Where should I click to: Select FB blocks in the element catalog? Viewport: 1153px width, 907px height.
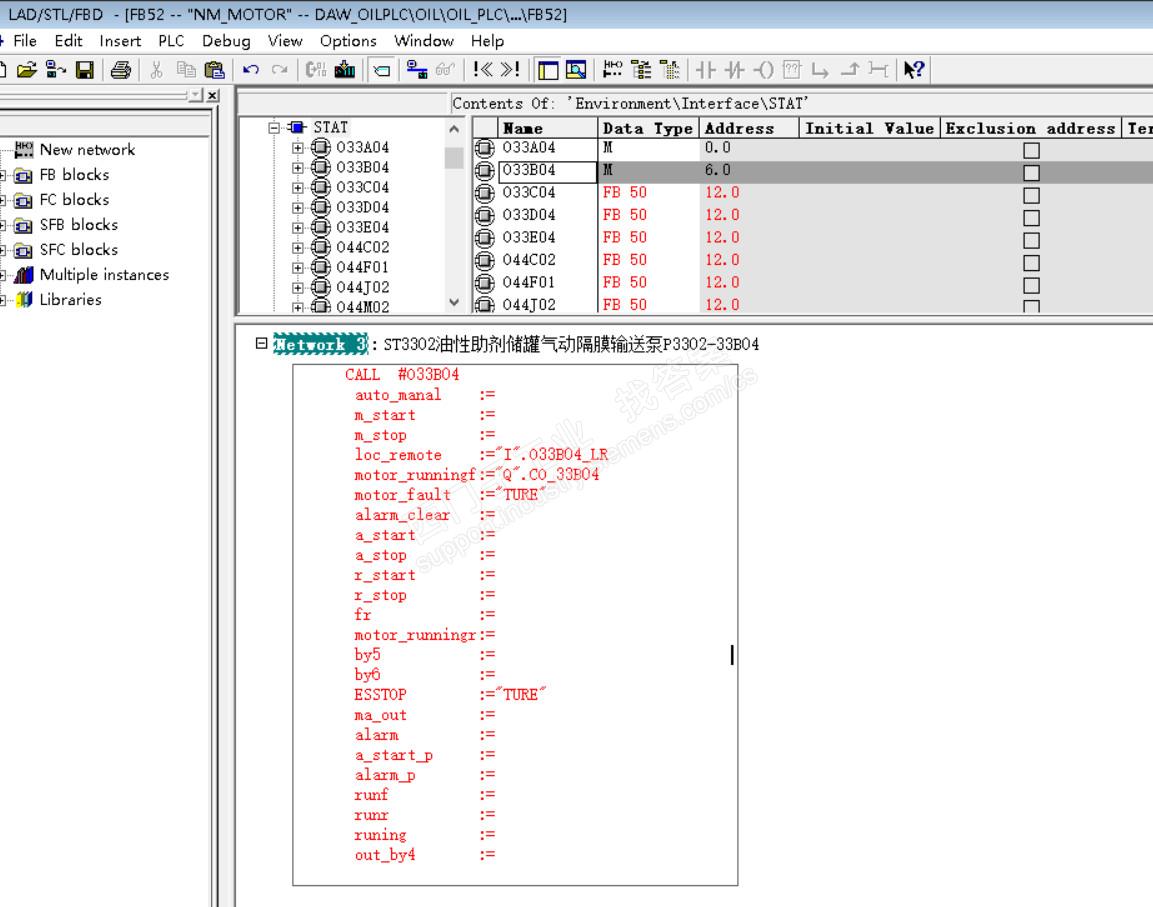[74, 175]
